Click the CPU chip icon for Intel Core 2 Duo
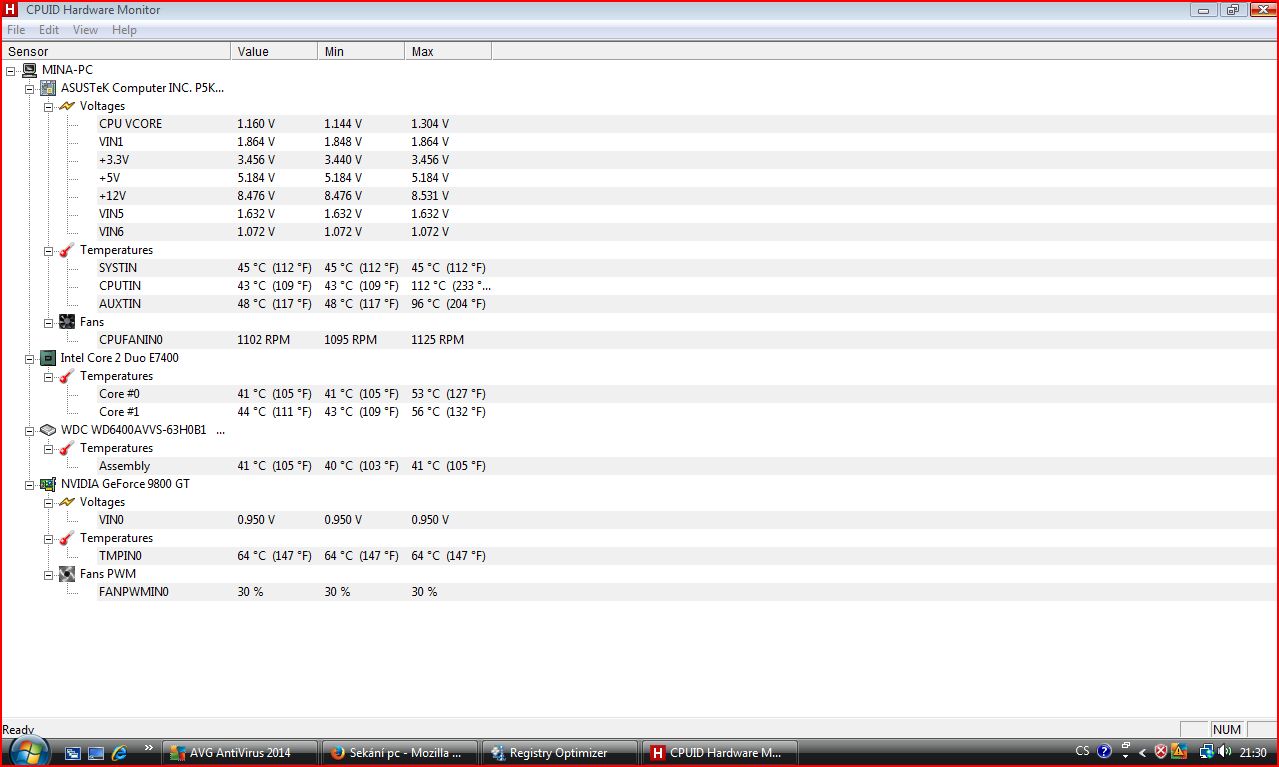 coord(48,358)
